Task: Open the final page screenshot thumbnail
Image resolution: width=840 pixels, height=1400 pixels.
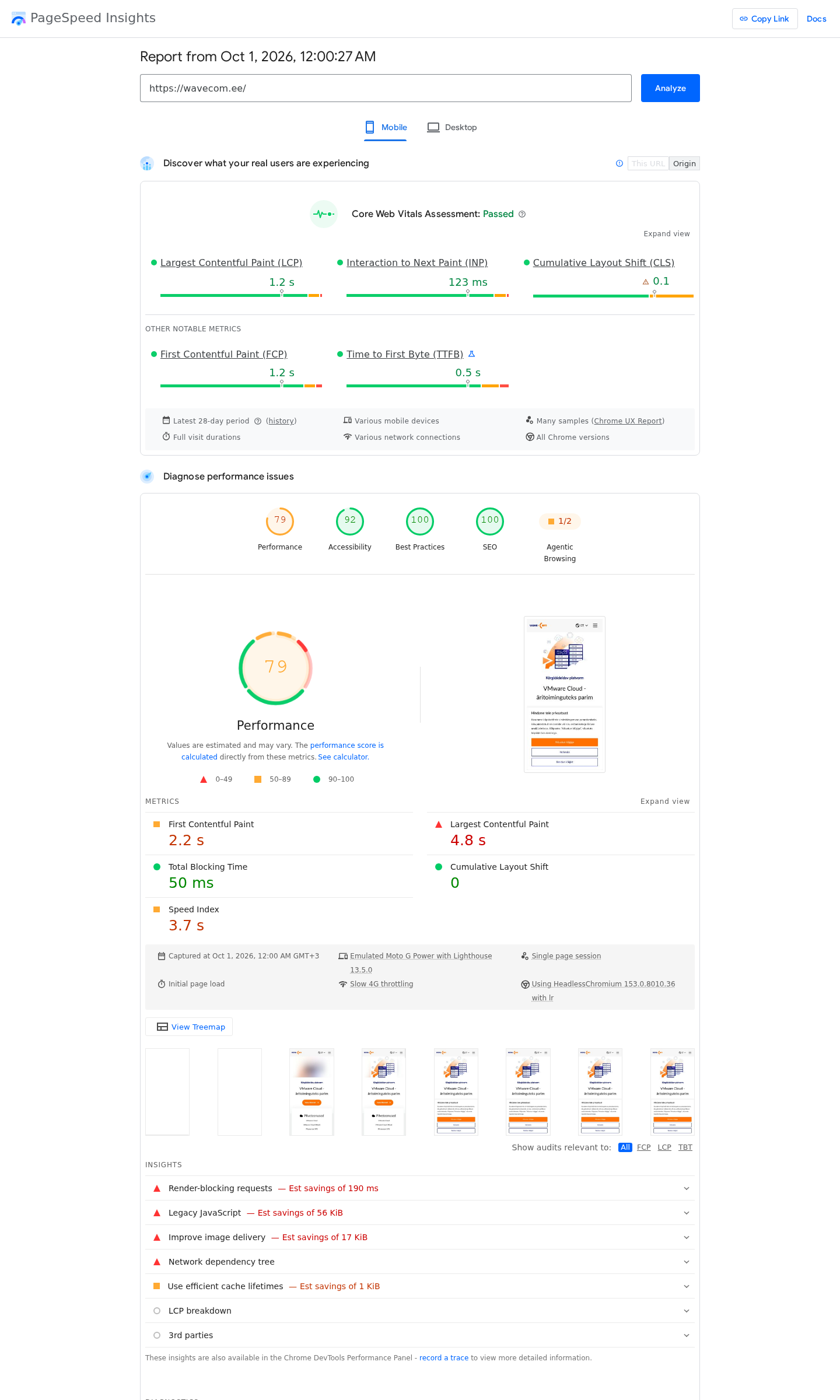Action: pos(565,694)
